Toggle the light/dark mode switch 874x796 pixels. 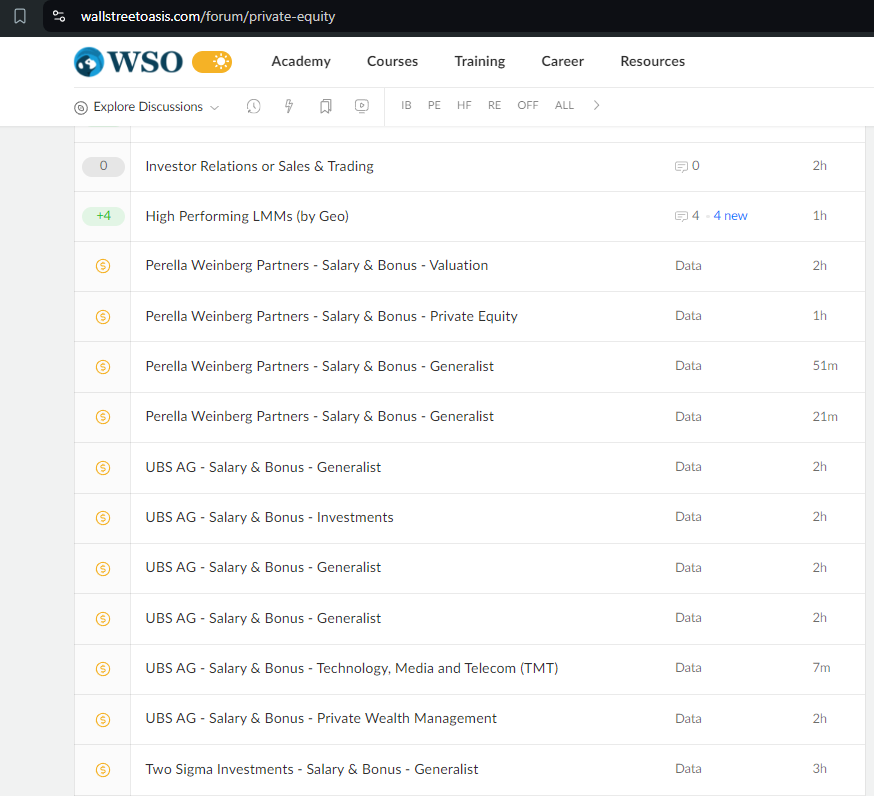click(x=212, y=61)
